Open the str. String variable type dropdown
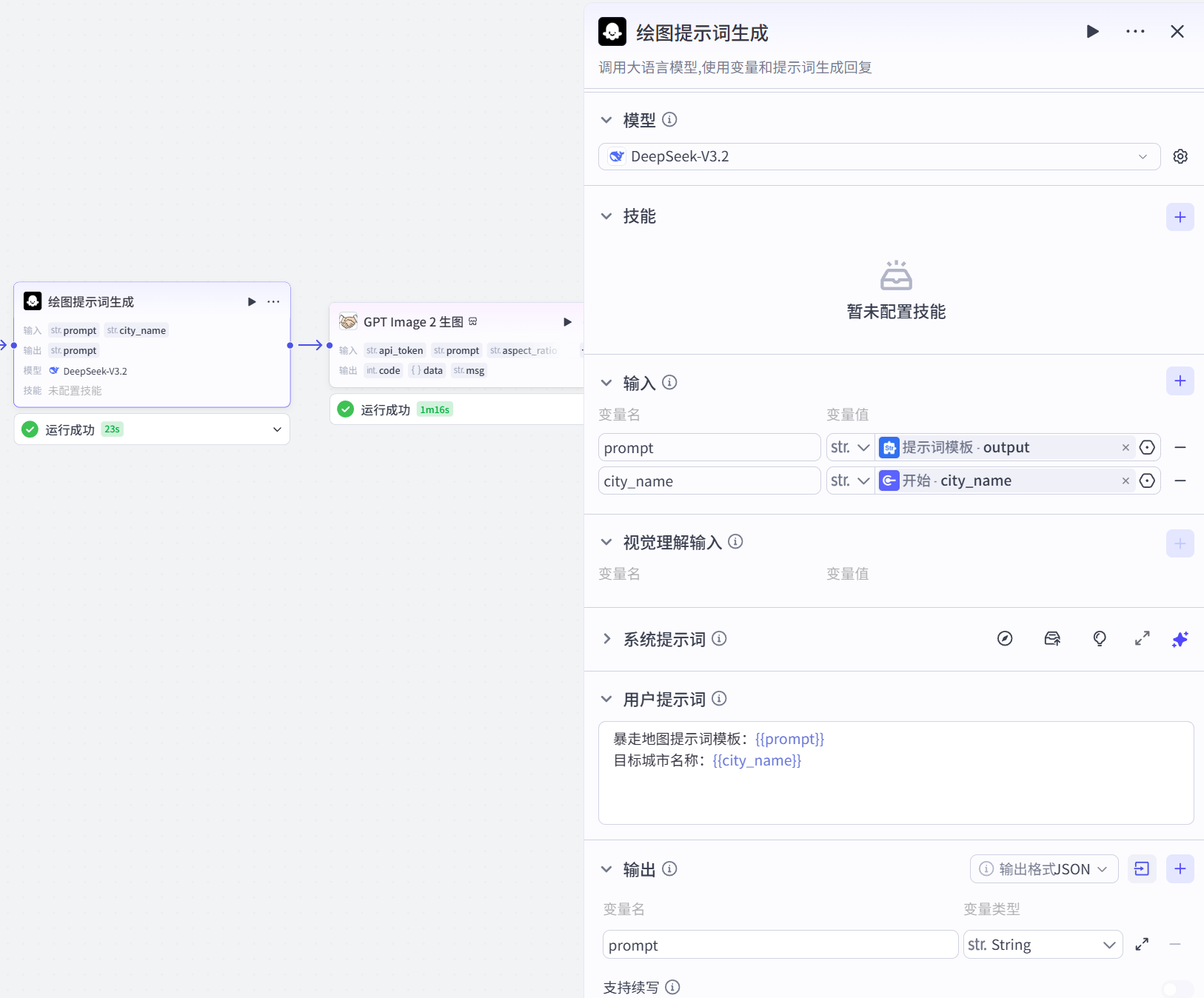Screen dimensions: 1204x998 tap(1043, 945)
